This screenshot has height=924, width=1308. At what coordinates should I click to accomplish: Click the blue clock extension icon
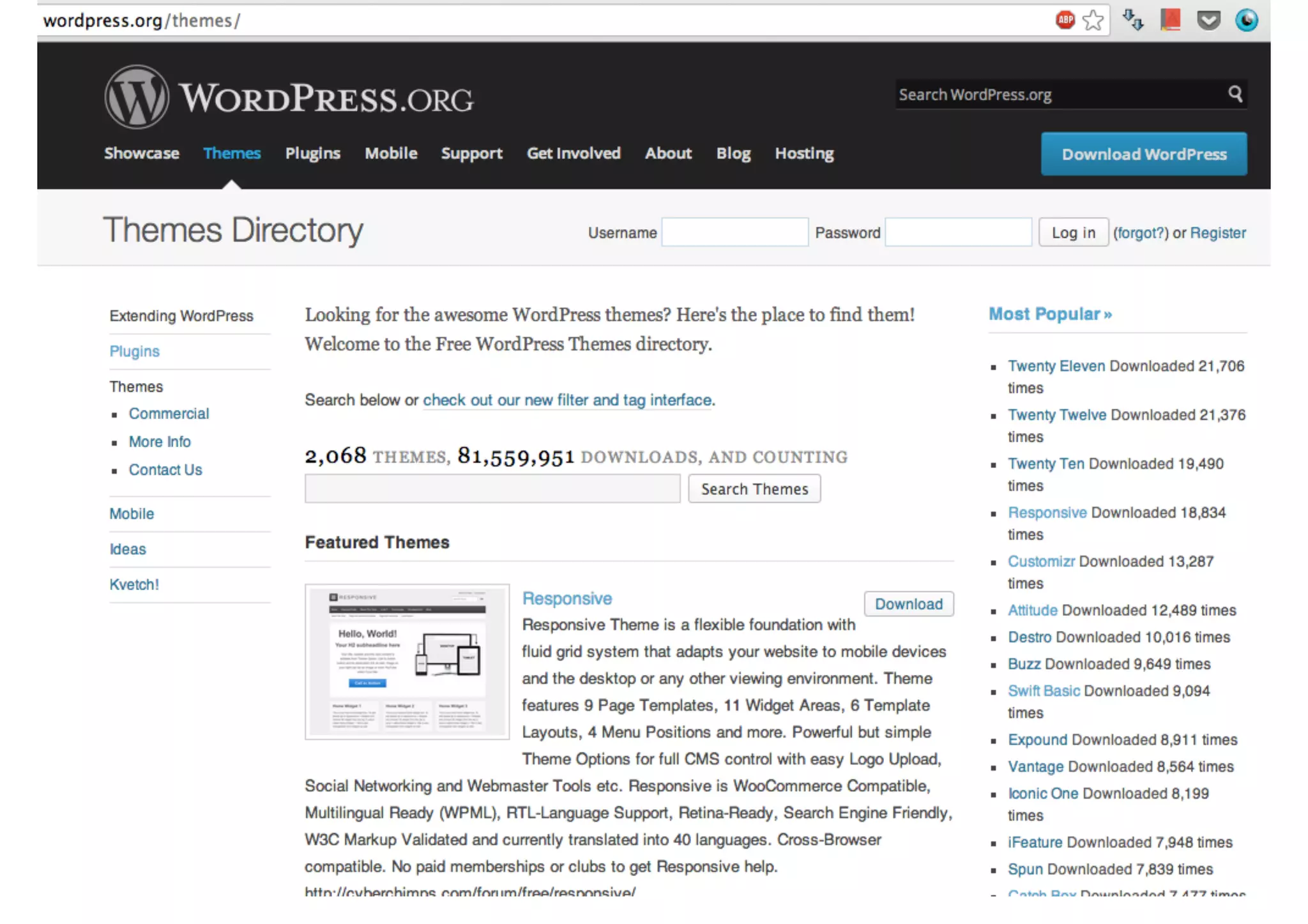[1246, 20]
